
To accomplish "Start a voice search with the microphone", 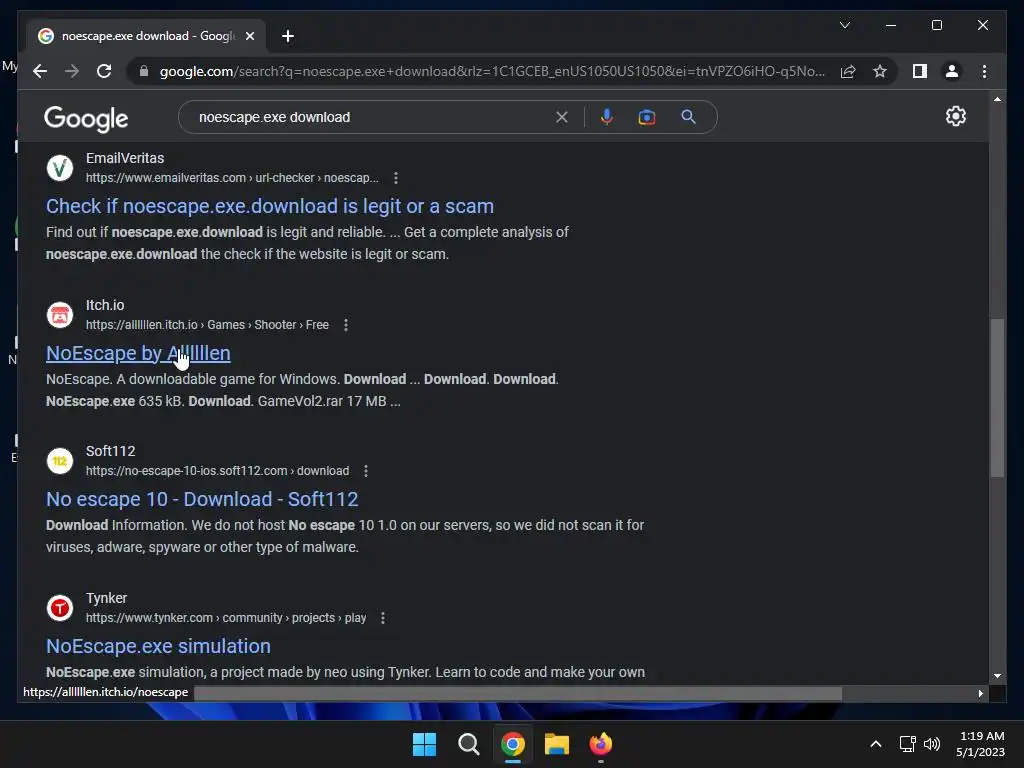I will (x=607, y=117).
